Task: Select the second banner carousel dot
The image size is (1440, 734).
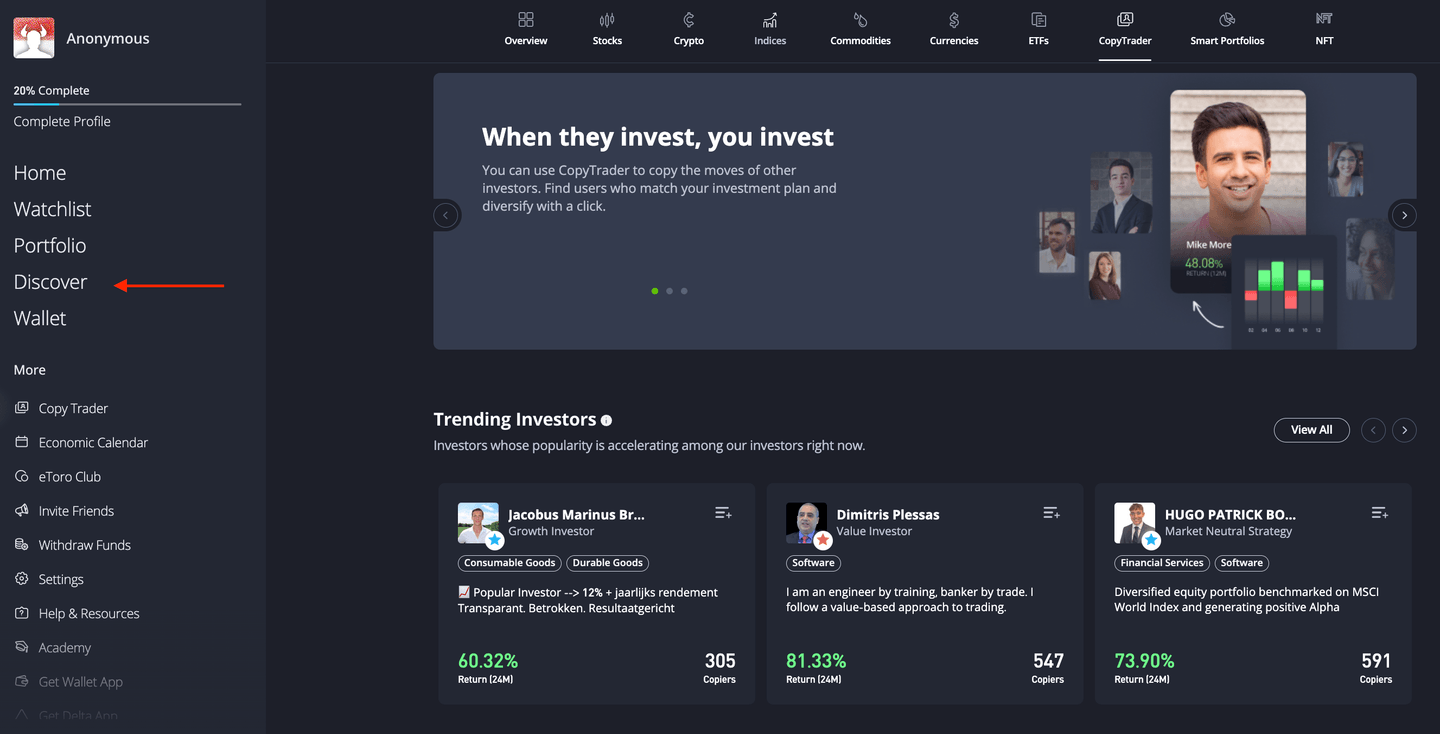Action: tap(669, 291)
